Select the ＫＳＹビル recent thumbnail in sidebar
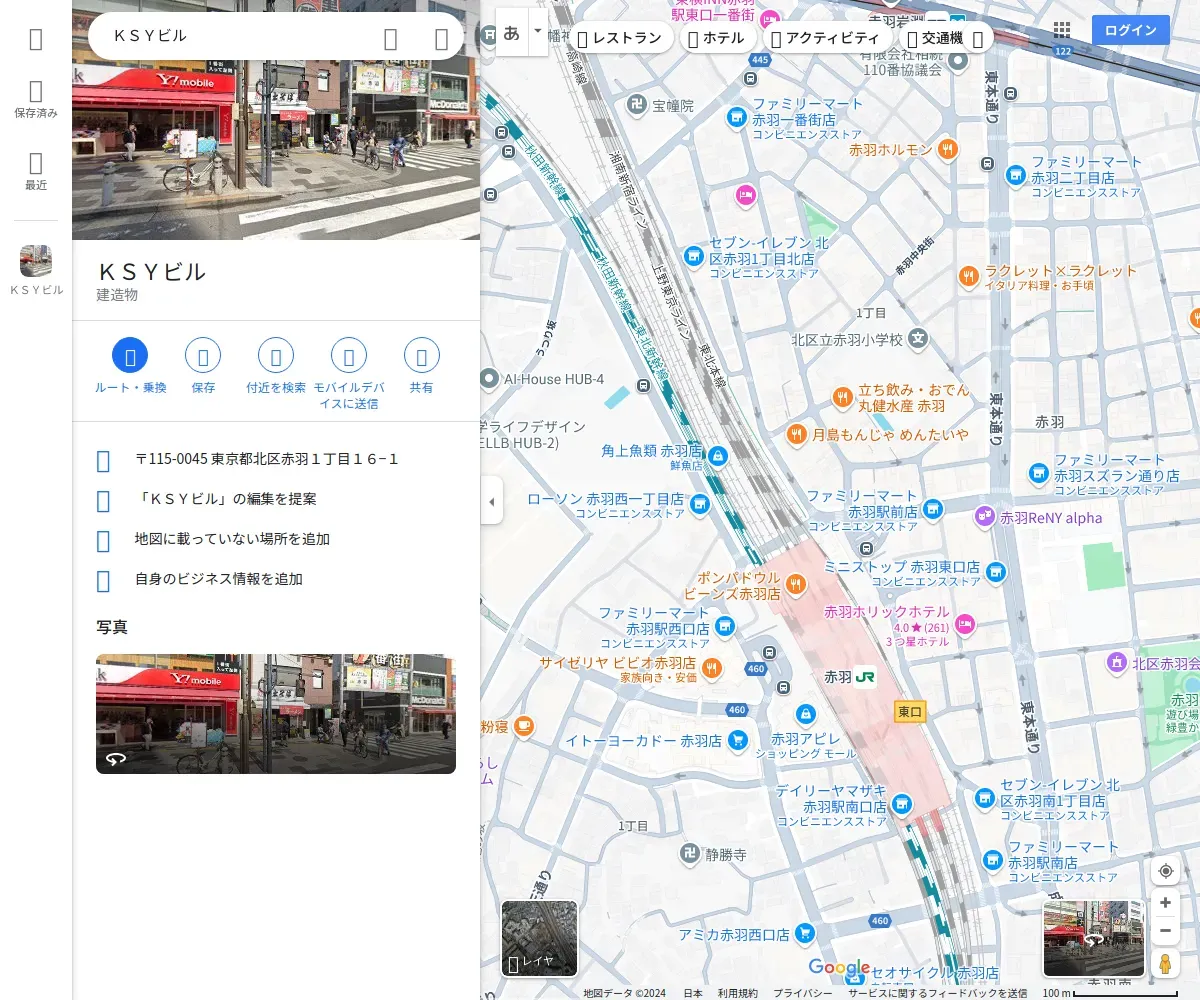 click(36, 270)
